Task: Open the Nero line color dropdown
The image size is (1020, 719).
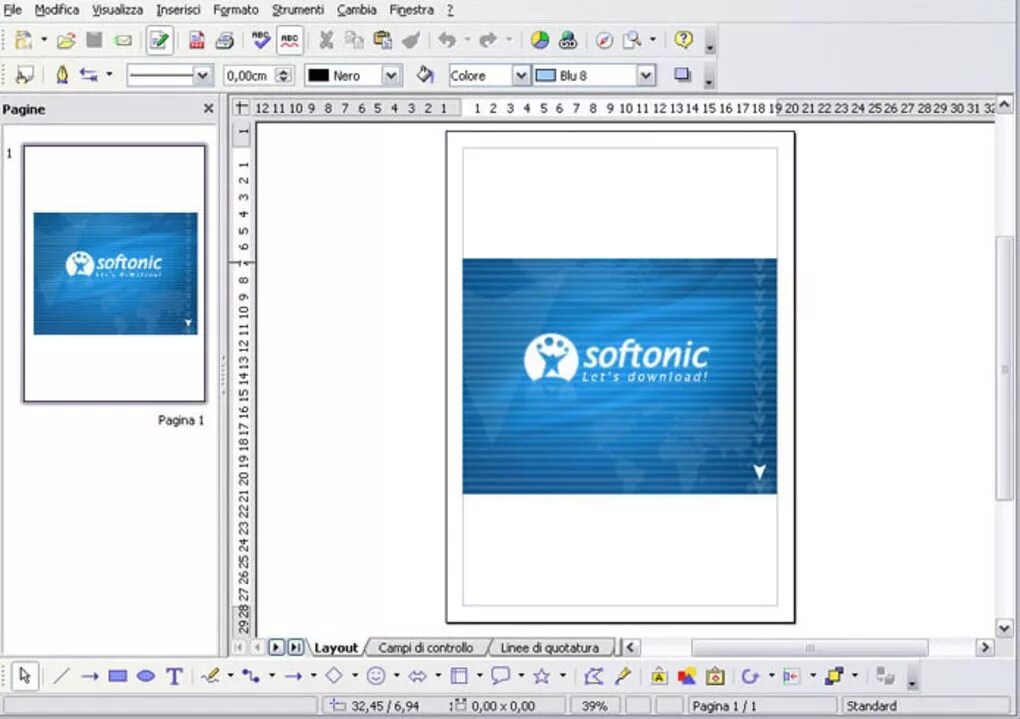Action: pos(390,75)
